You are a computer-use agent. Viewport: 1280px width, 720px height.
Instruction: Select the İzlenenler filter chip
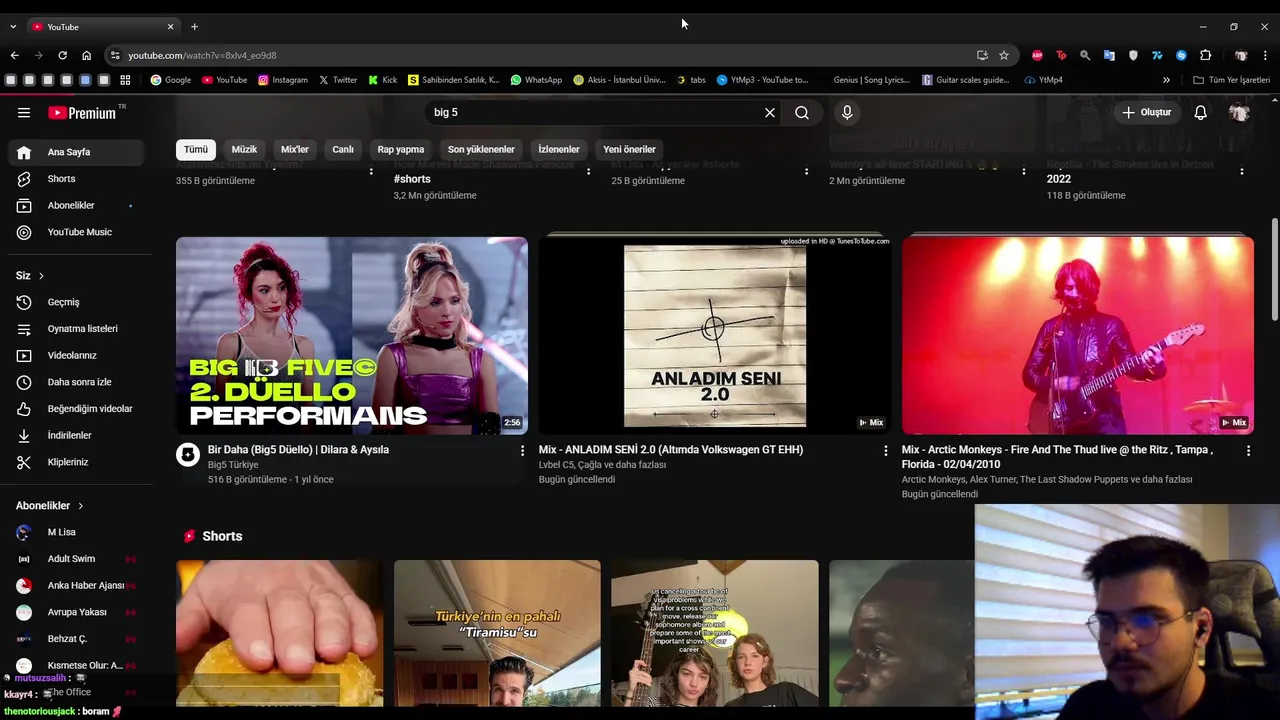tap(559, 150)
